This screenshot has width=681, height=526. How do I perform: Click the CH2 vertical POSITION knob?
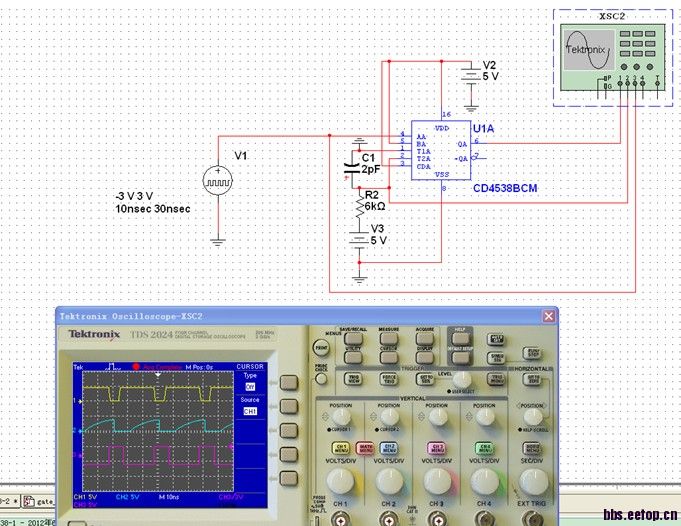(x=389, y=417)
